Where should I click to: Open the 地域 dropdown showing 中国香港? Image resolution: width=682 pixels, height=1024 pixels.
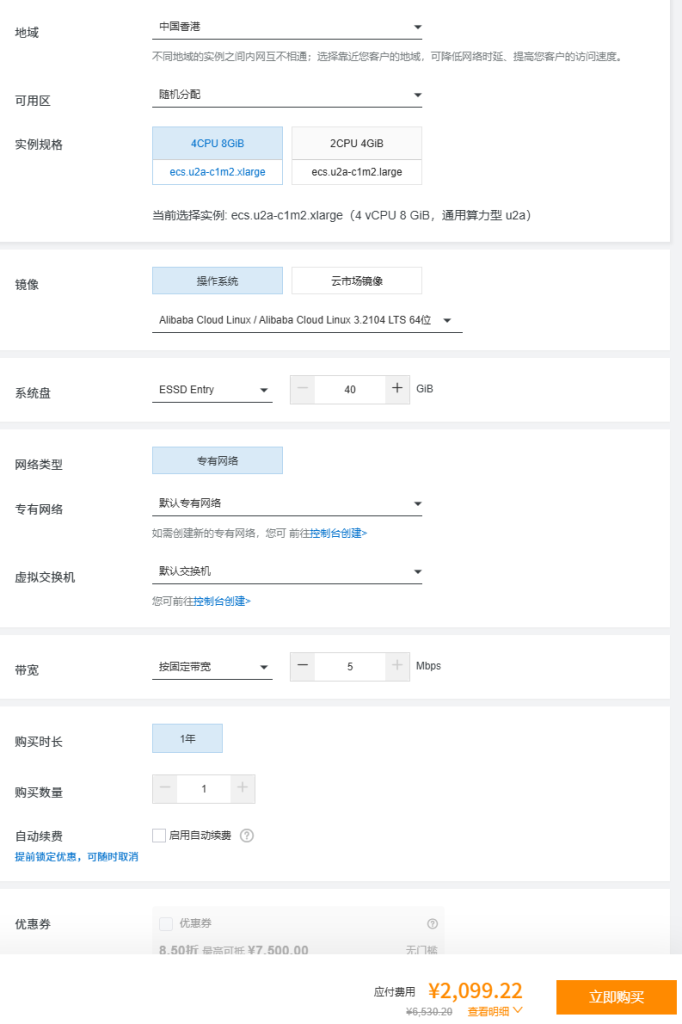click(287, 27)
